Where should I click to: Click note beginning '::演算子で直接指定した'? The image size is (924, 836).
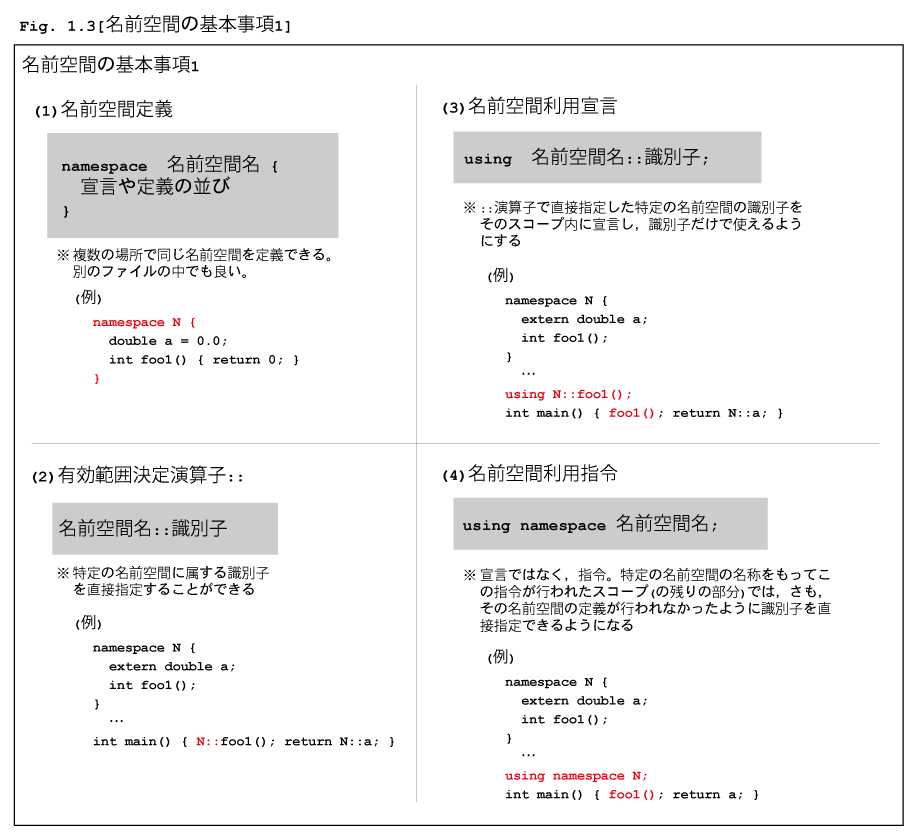tap(641, 207)
